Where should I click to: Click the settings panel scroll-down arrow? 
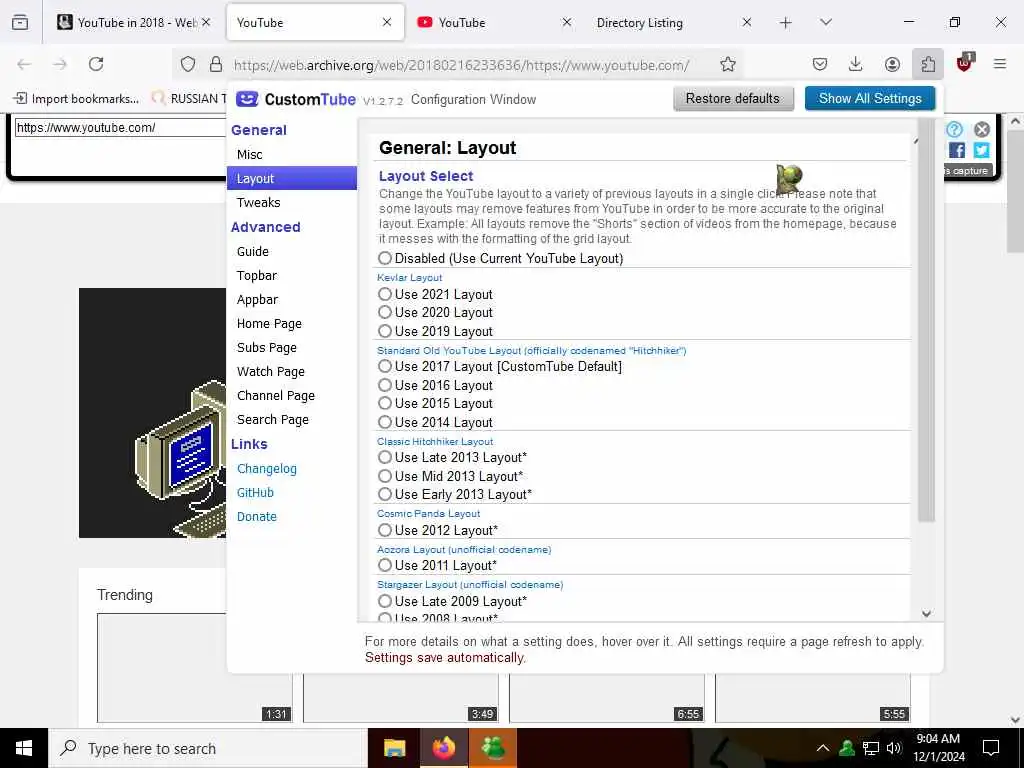[926, 614]
